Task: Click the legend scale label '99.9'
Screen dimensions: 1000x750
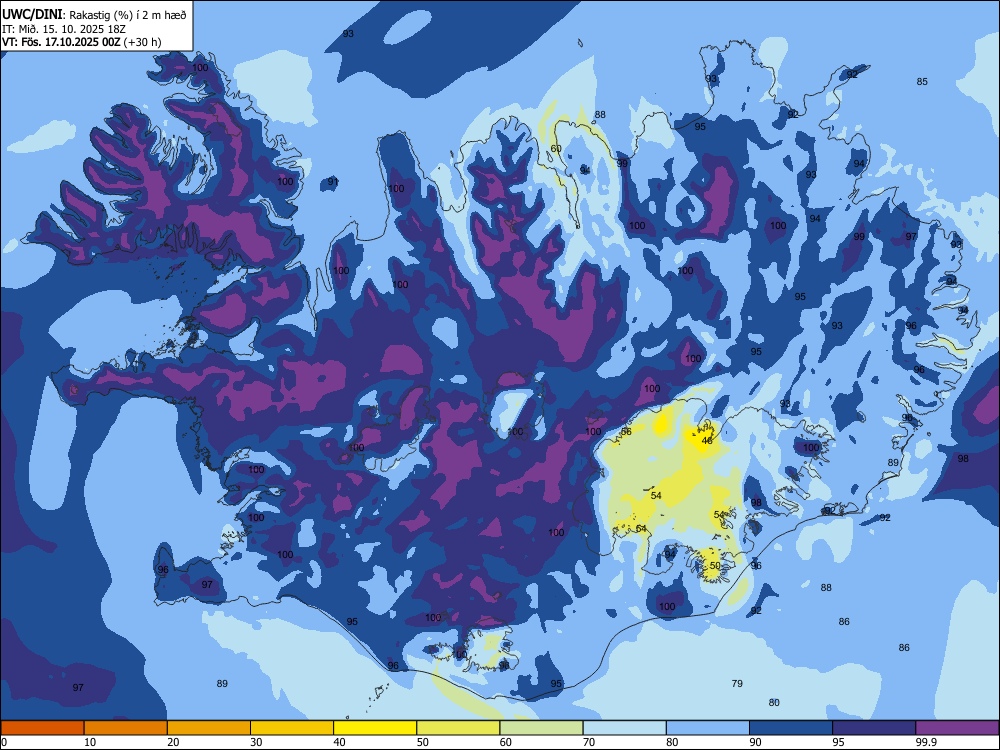Action: click(927, 742)
